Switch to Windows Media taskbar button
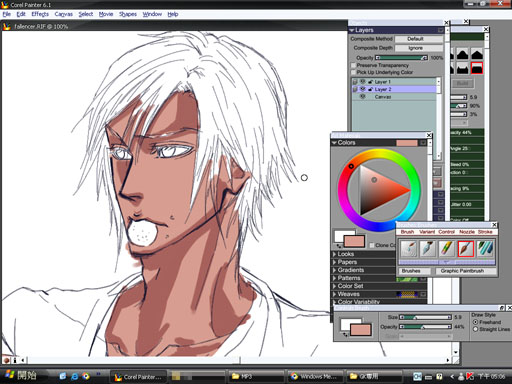This screenshot has width=512, height=384. (x=314, y=377)
